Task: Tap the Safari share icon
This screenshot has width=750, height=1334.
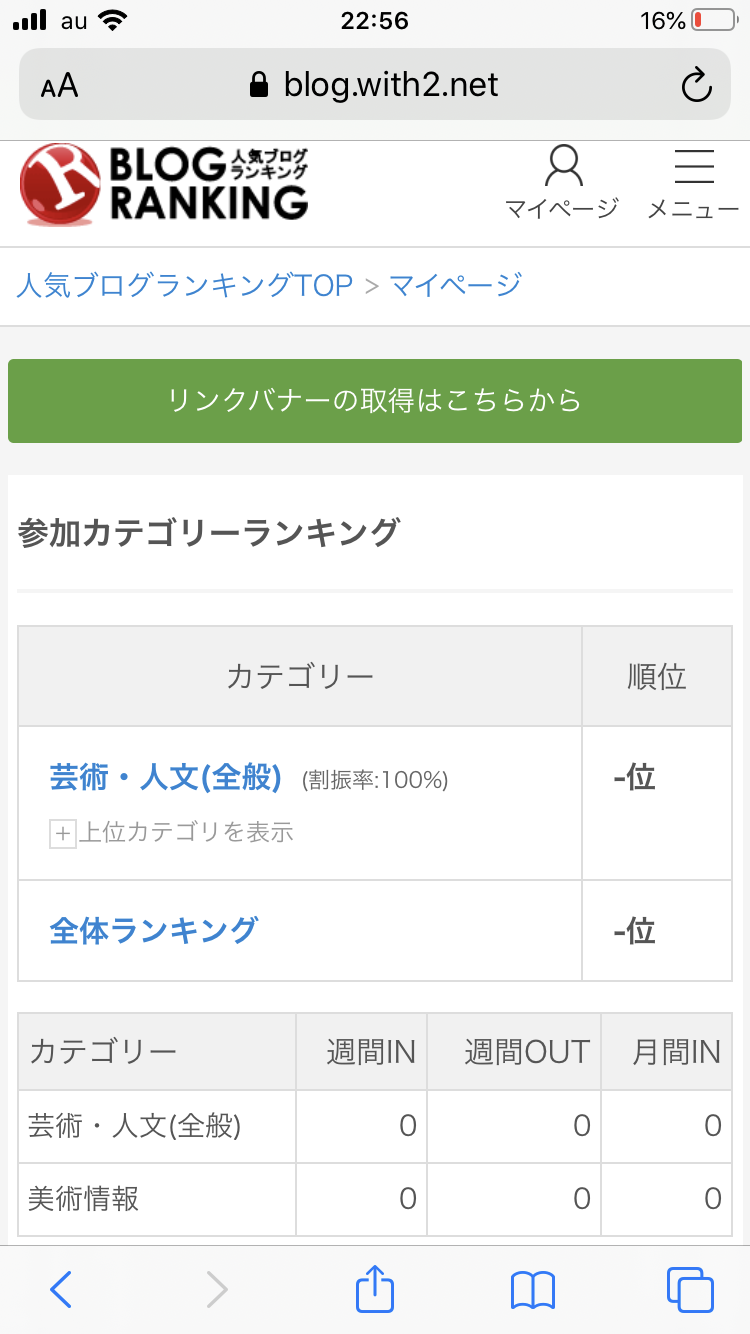Action: pos(375,1289)
